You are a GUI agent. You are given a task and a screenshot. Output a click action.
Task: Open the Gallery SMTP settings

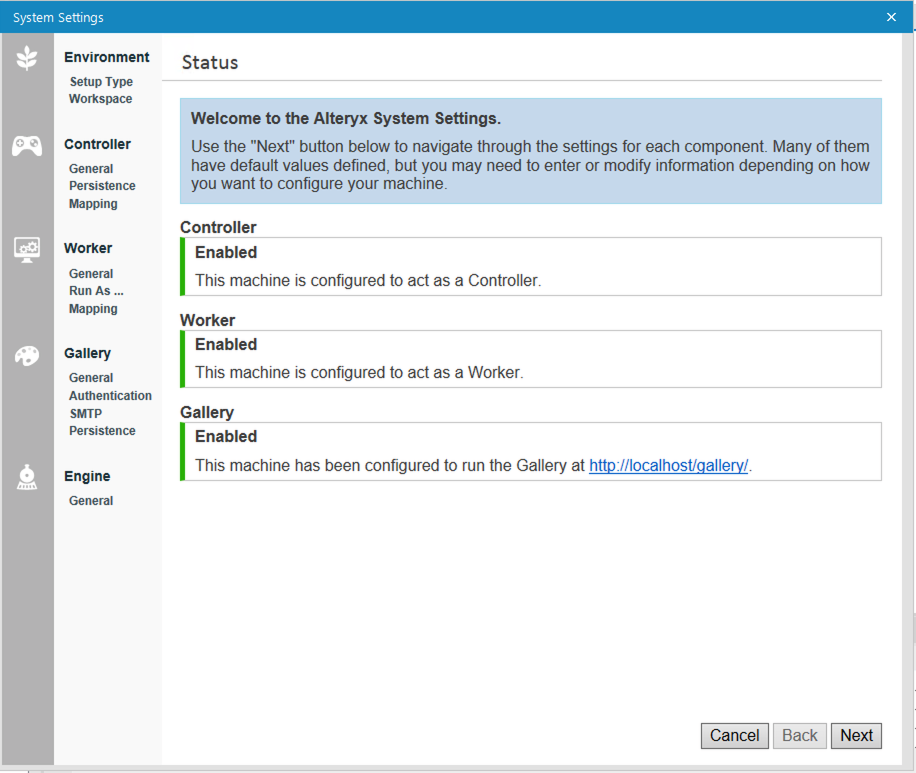pos(85,413)
